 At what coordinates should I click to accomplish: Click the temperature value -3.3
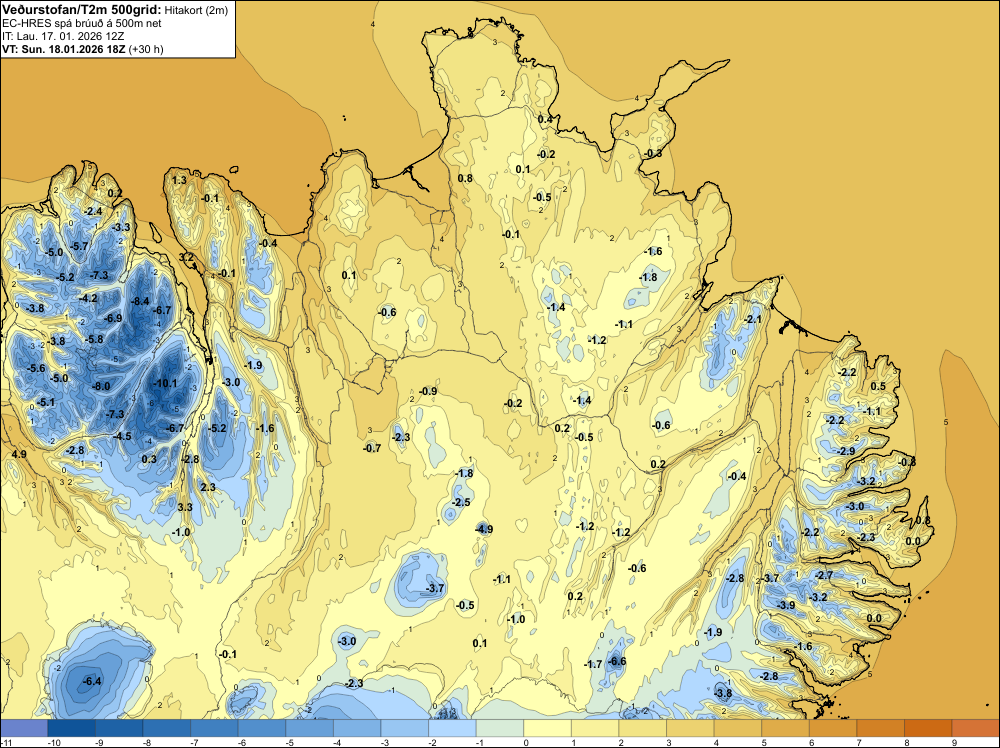pos(121,227)
